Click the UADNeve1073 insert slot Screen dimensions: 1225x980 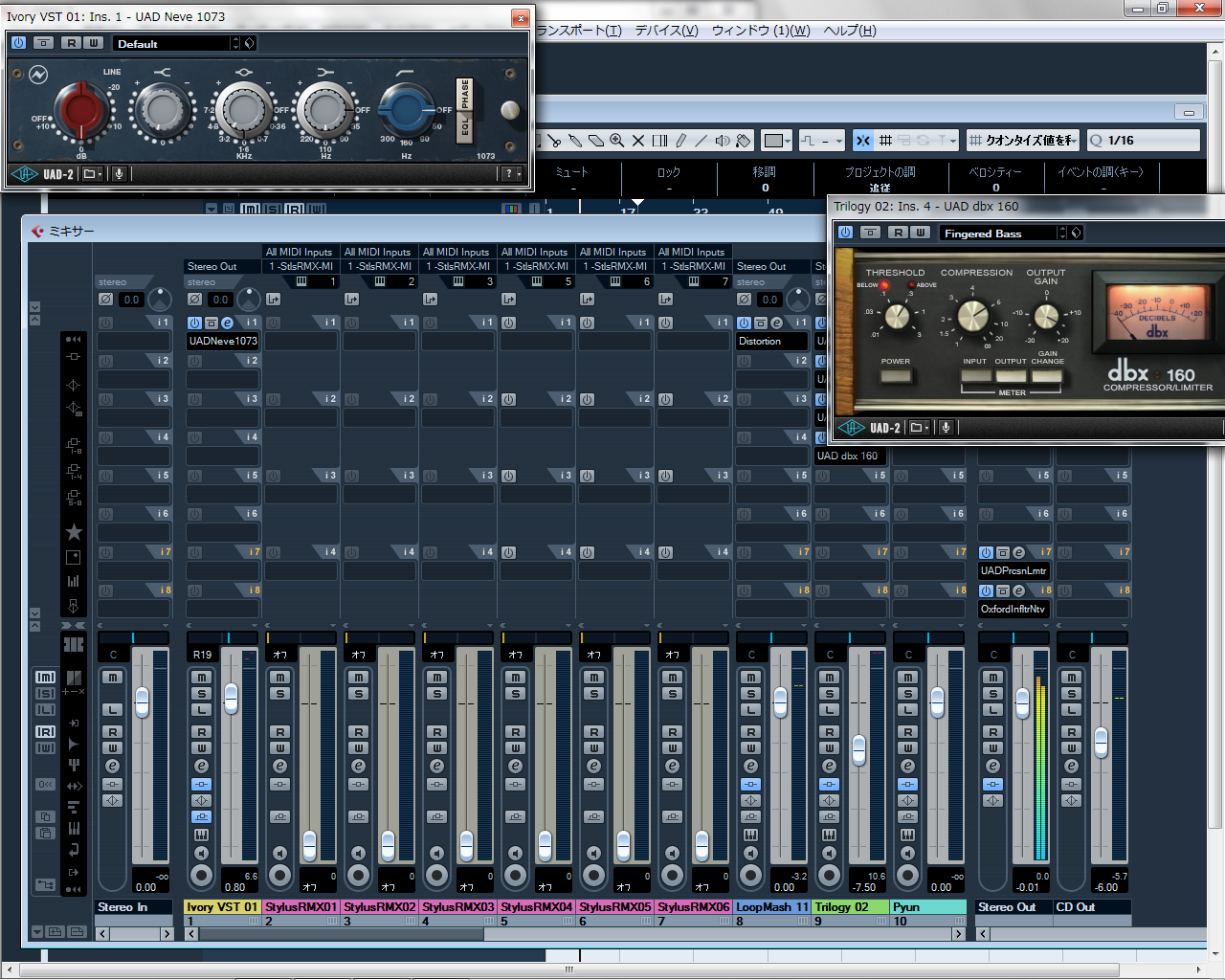tap(223, 341)
